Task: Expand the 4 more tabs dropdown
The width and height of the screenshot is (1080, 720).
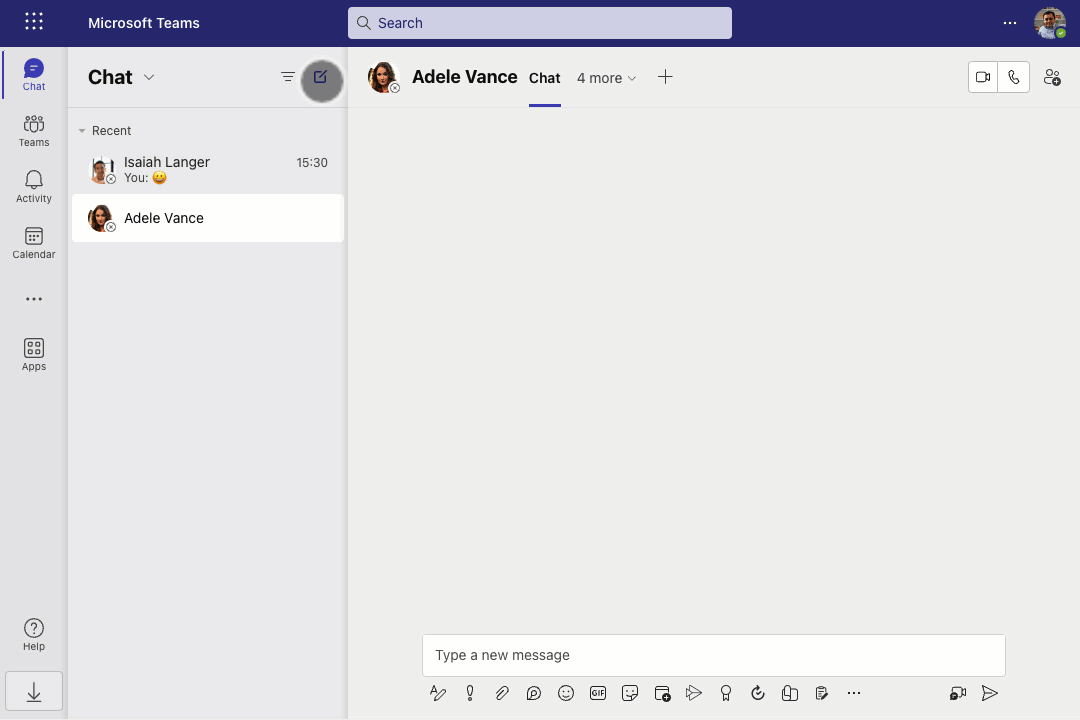Action: (x=606, y=78)
